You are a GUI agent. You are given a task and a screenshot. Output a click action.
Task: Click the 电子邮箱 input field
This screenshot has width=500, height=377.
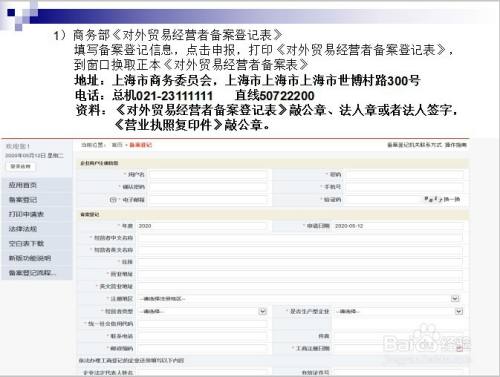pyautogui.click(x=208, y=199)
